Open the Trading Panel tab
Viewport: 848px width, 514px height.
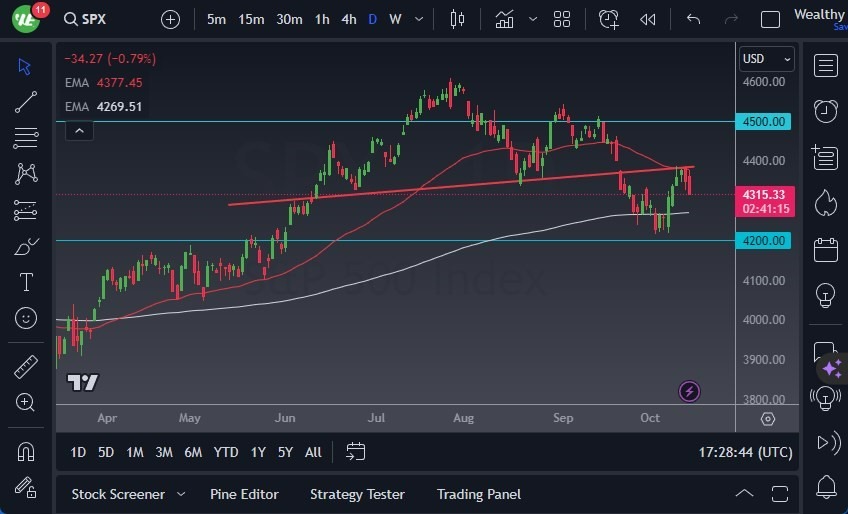pos(479,495)
